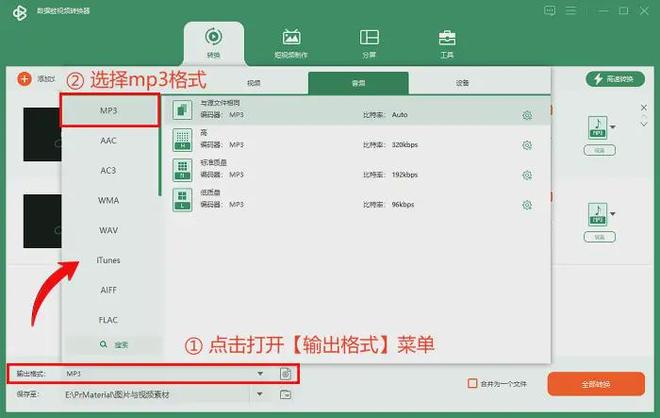Open the hamburger menu in title bar

tap(571, 11)
